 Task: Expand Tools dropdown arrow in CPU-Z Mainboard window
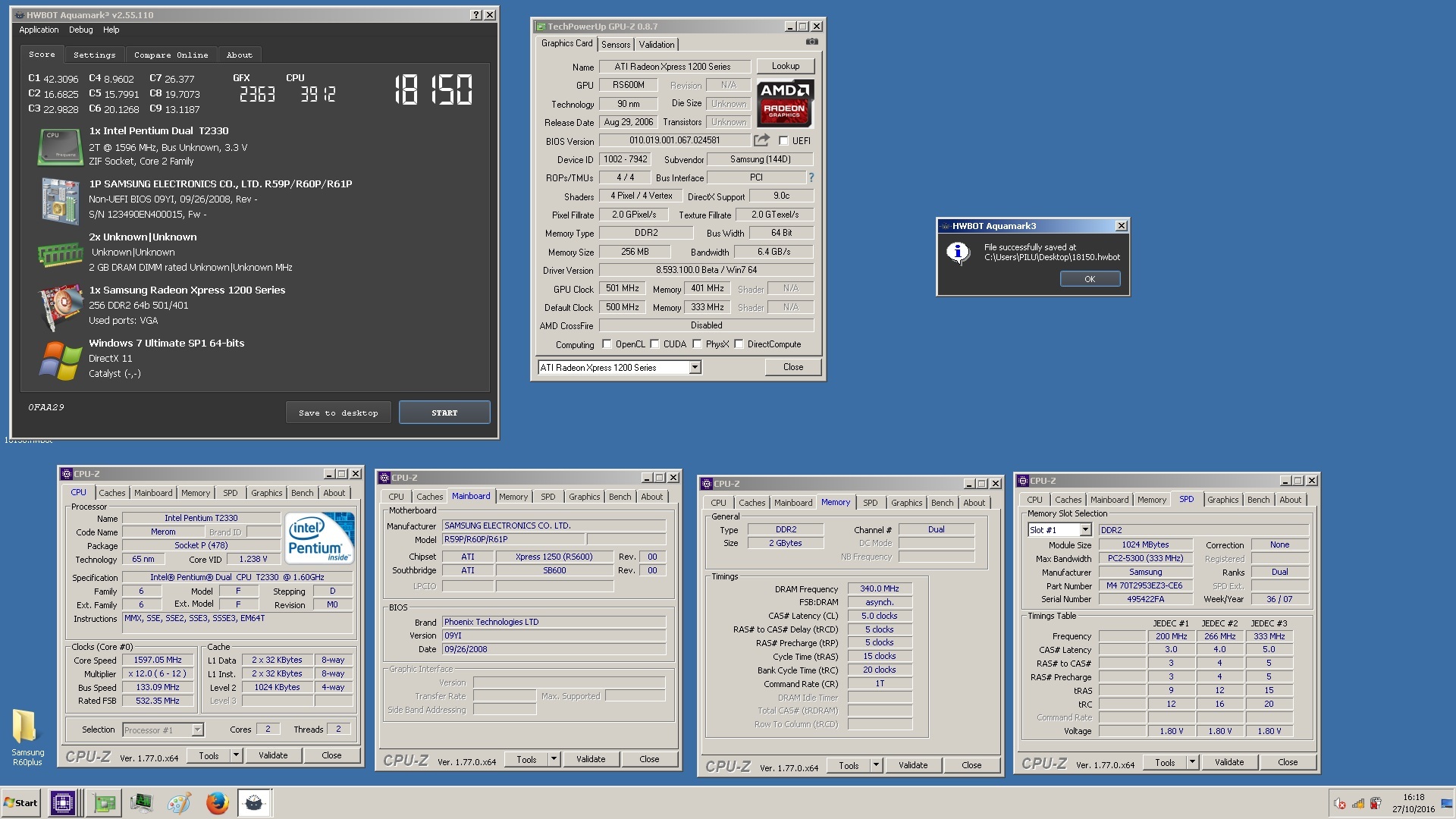pyautogui.click(x=554, y=759)
